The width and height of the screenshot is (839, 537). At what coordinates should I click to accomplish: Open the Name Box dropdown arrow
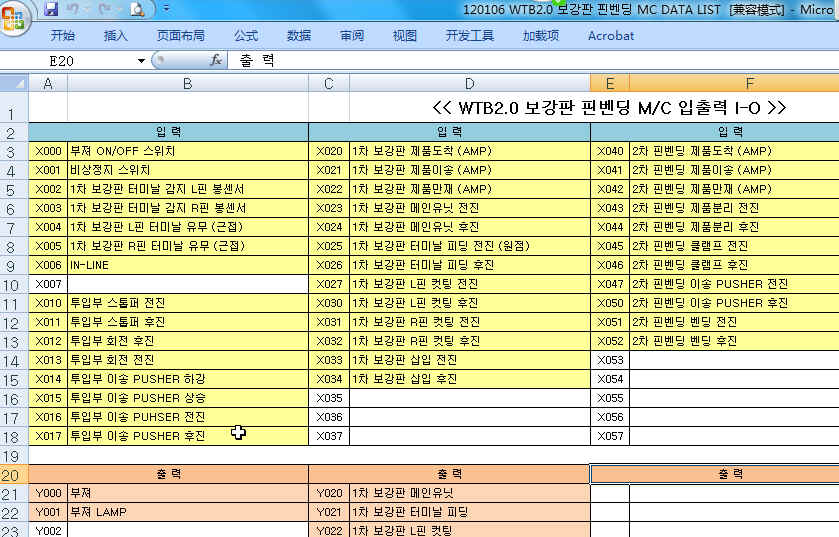pos(141,61)
